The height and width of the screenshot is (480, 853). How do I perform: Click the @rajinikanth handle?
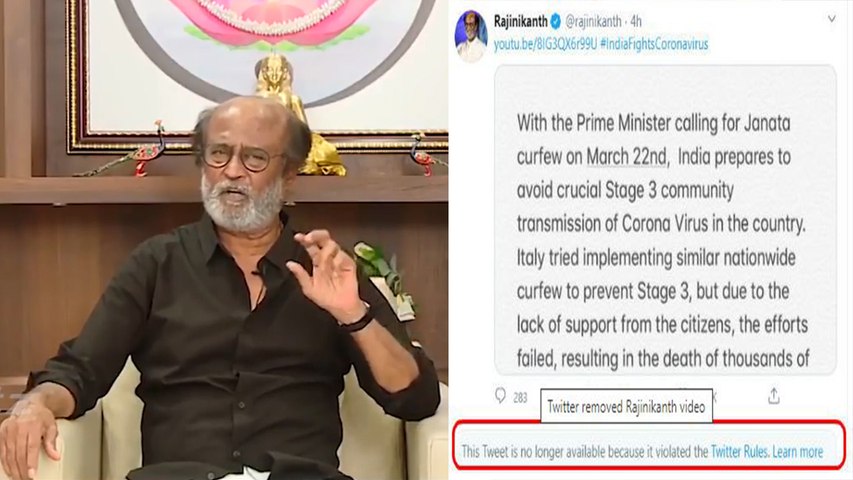click(x=593, y=22)
